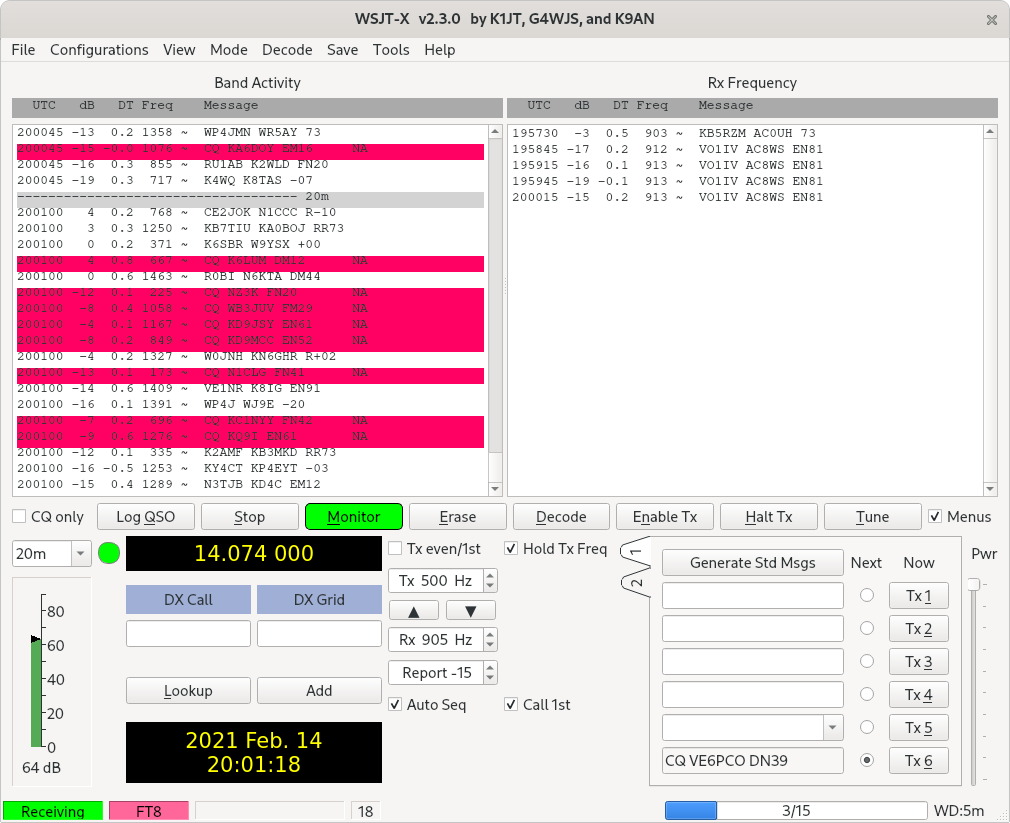Open the 20m band dropdown
Image resolution: width=1010 pixels, height=823 pixels.
pyautogui.click(x=81, y=554)
